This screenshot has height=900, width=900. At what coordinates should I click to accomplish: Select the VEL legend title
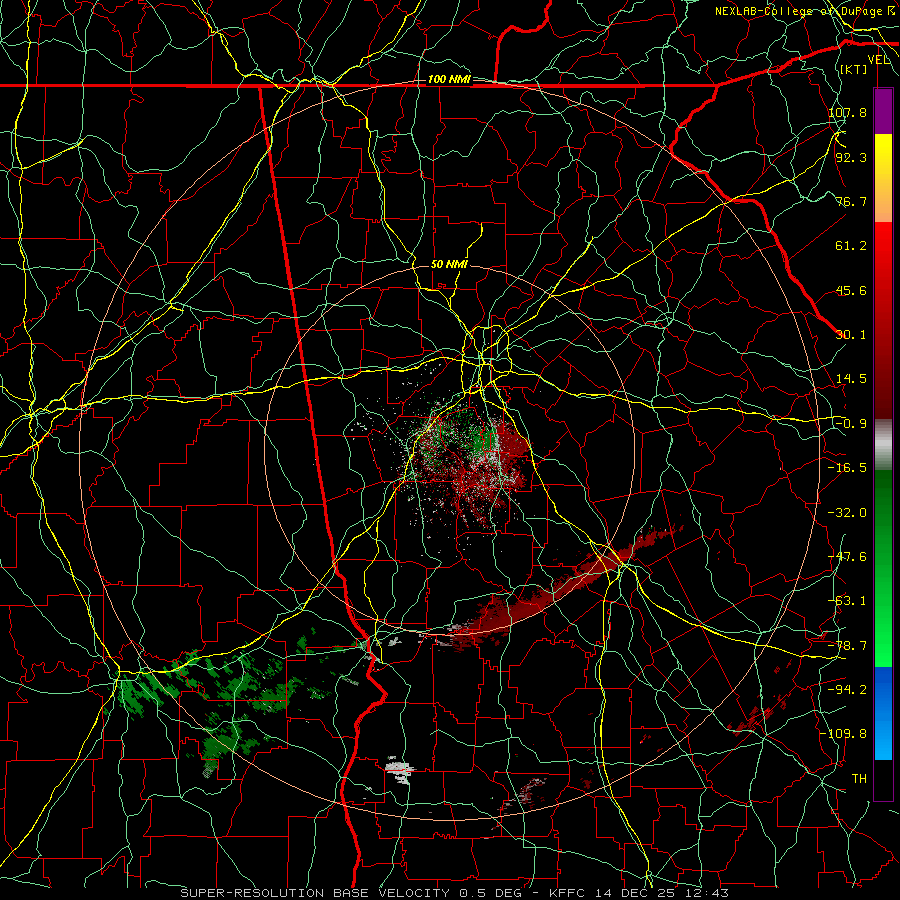(x=879, y=60)
